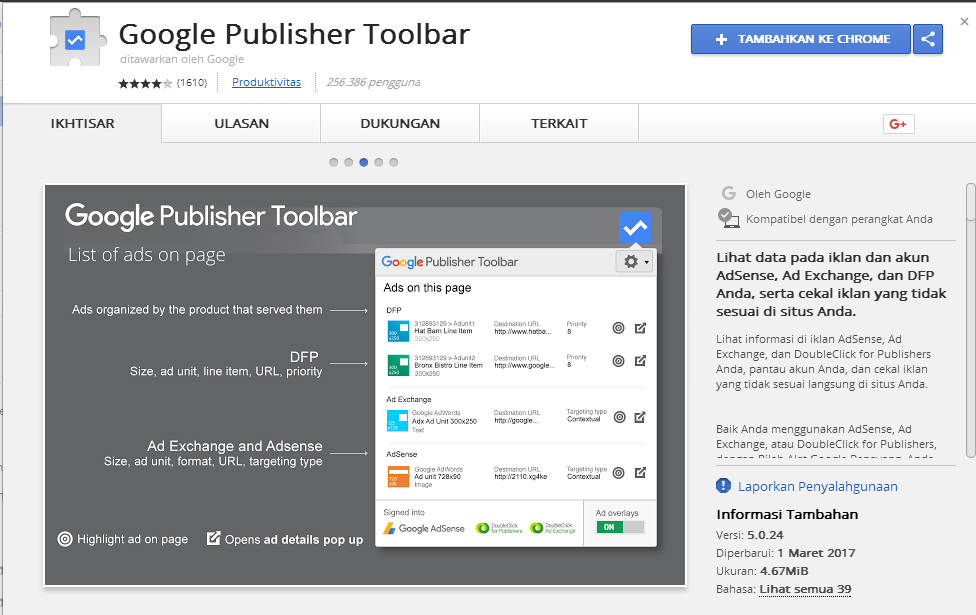The image size is (976, 615).
Task: Select the first carousel dot
Action: click(x=334, y=162)
